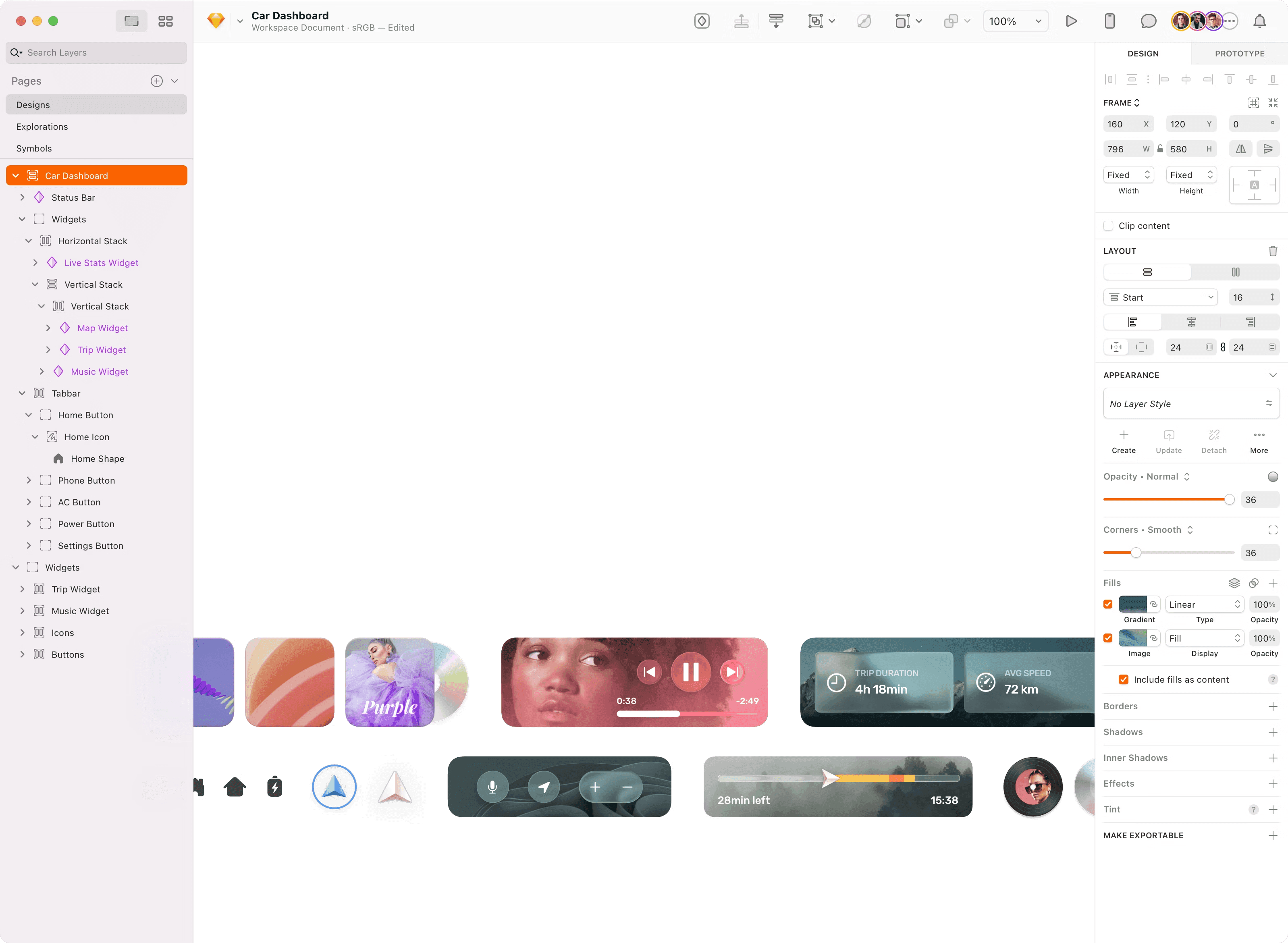Uncheck Include fills as content
The height and width of the screenshot is (943, 1288).
tap(1123, 679)
